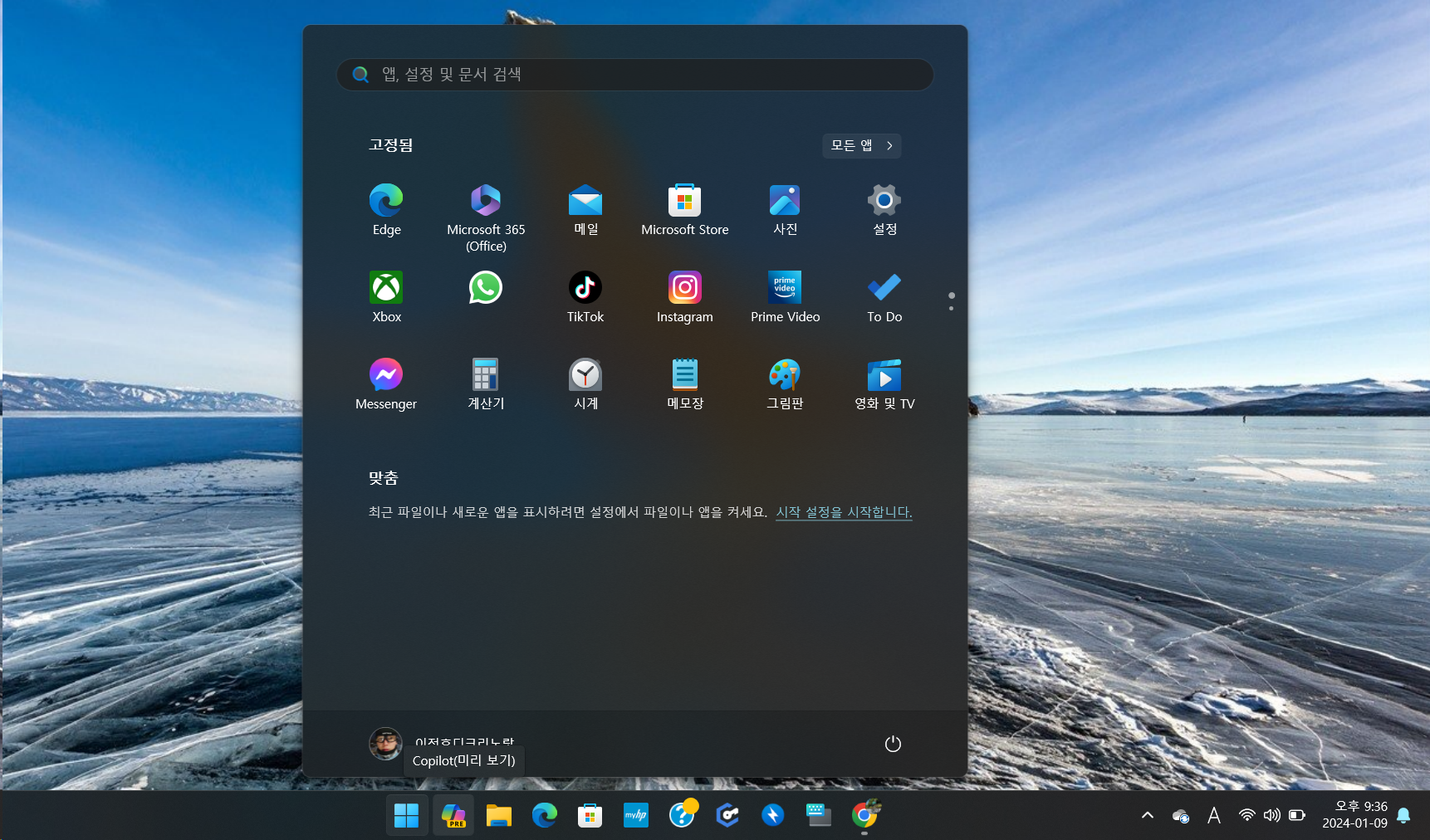1430x840 pixels.
Task: Open the Edge pinned app
Action: 386,211
